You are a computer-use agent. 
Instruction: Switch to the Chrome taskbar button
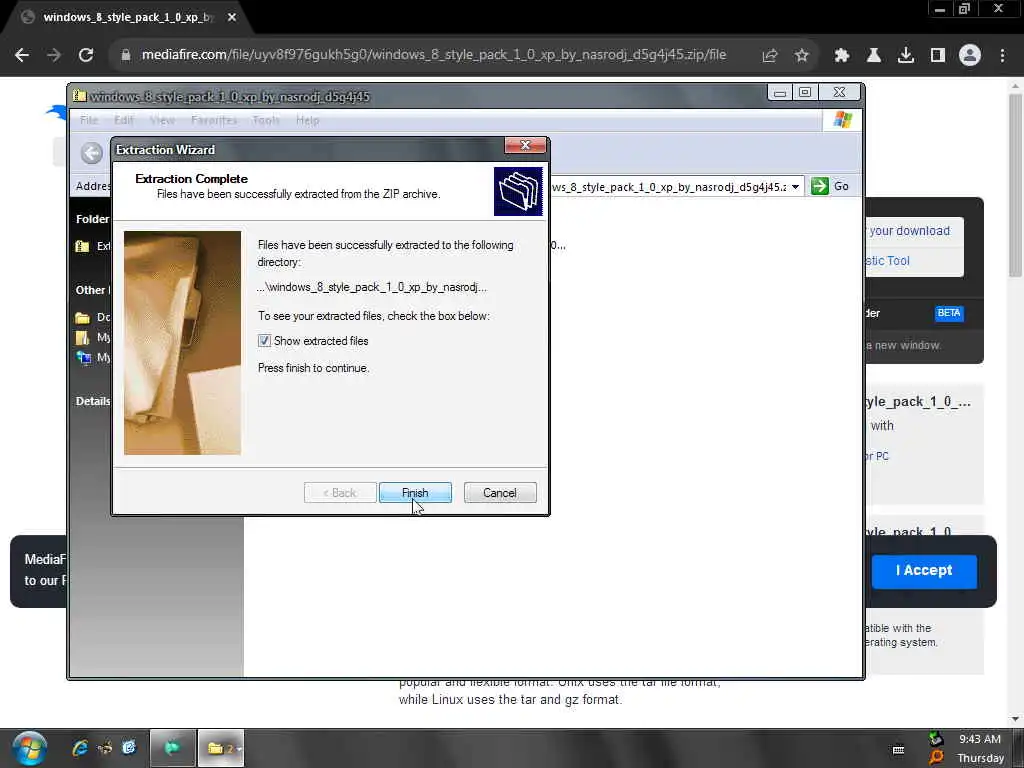coord(172,748)
